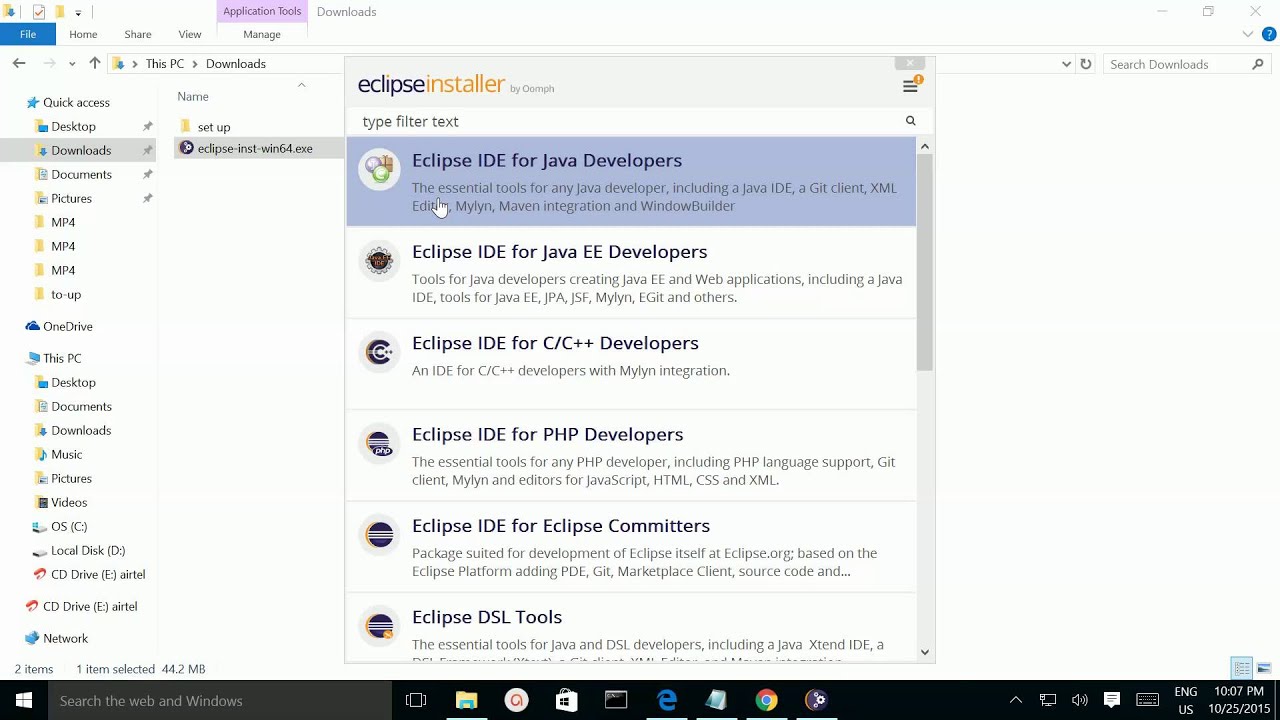The height and width of the screenshot is (720, 1280).
Task: Select Network in navigation pane
Action: pyautogui.click(x=65, y=638)
